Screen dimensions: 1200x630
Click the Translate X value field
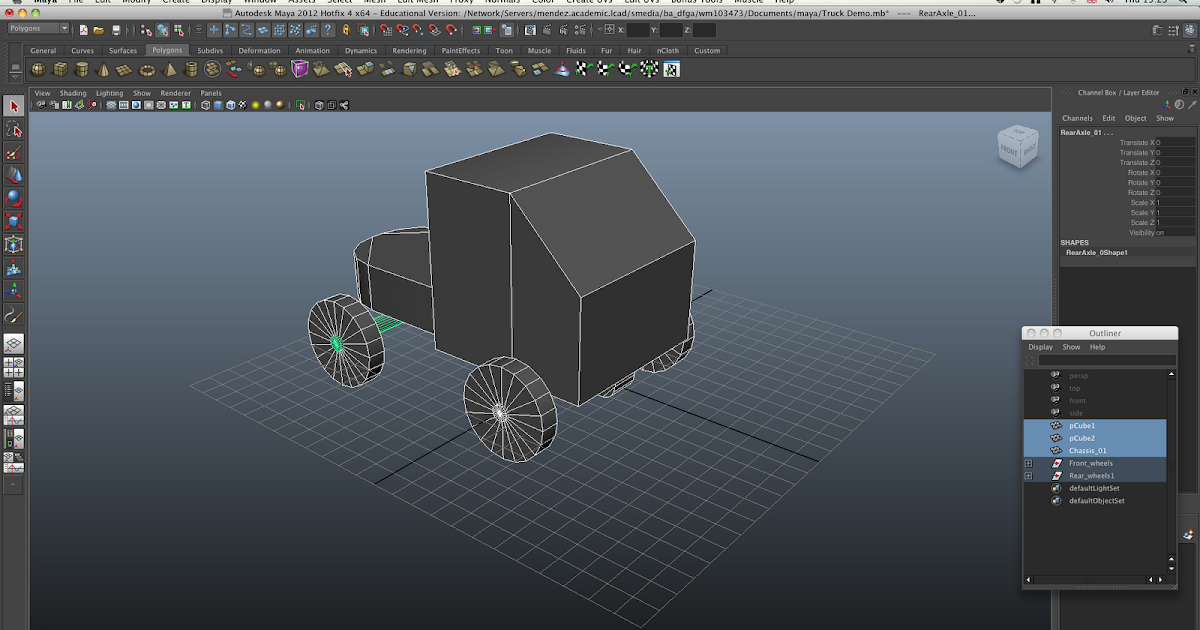[1175, 143]
